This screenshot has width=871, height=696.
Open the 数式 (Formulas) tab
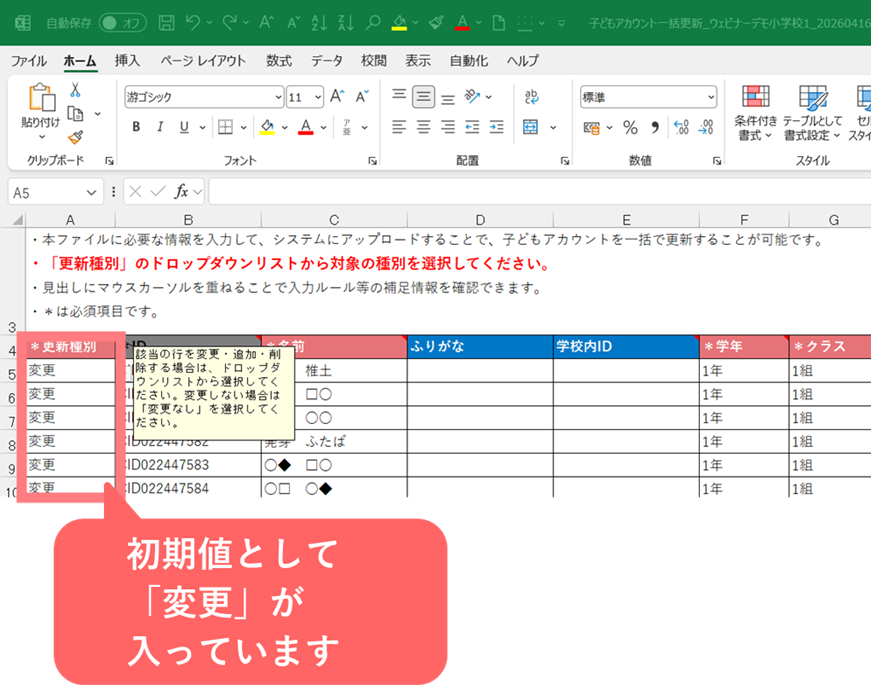(x=279, y=61)
